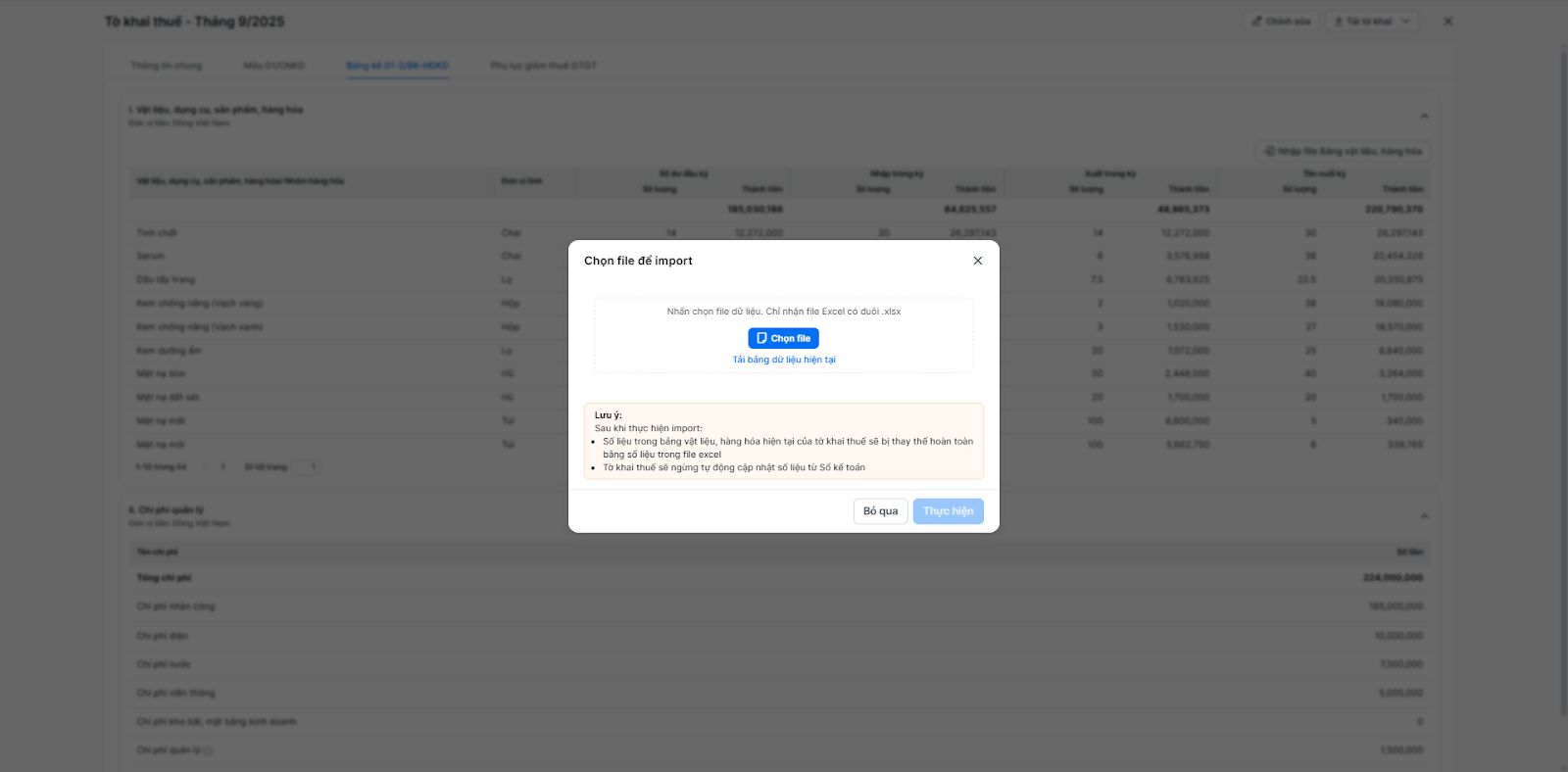This screenshot has width=1568, height=772.
Task: Go to the next table page arrow
Action: point(223,466)
